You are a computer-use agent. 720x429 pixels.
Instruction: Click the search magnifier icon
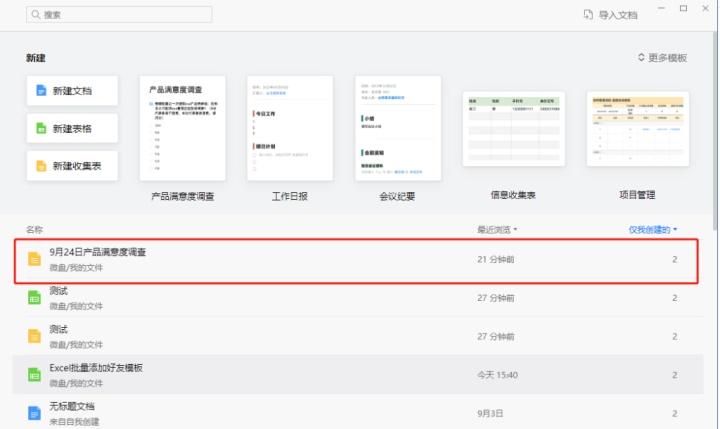pos(35,15)
